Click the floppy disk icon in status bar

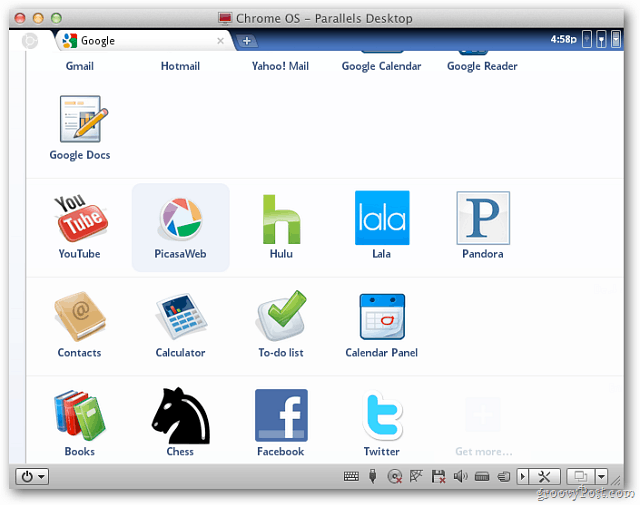pos(438,476)
